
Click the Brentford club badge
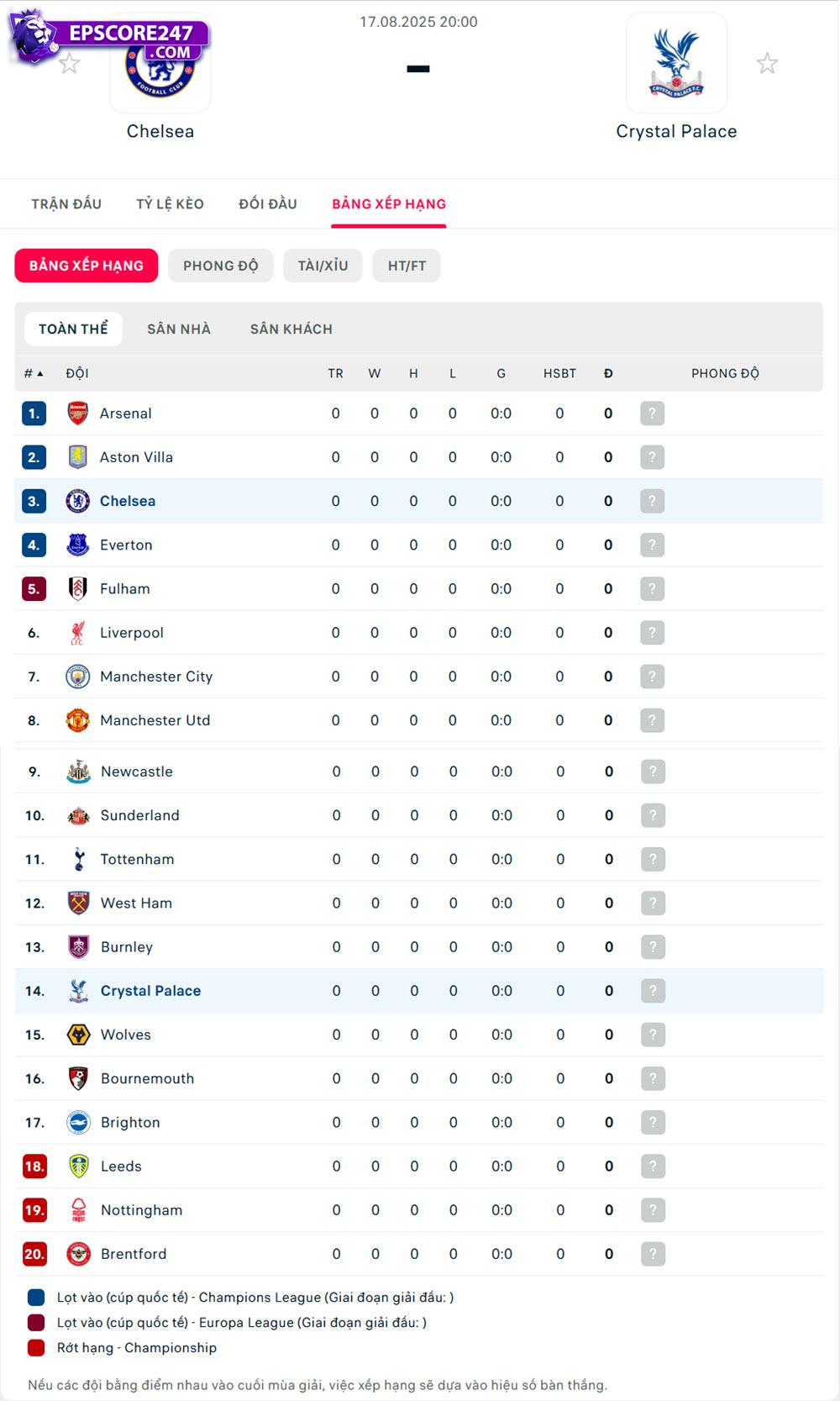tap(79, 1254)
